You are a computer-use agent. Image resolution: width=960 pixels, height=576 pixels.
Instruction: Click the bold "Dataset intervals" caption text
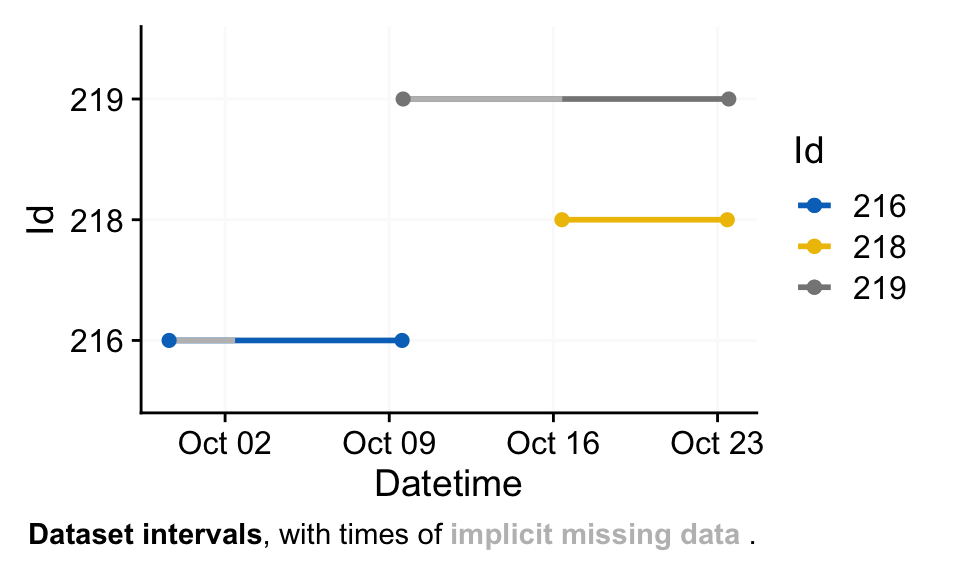[146, 535]
